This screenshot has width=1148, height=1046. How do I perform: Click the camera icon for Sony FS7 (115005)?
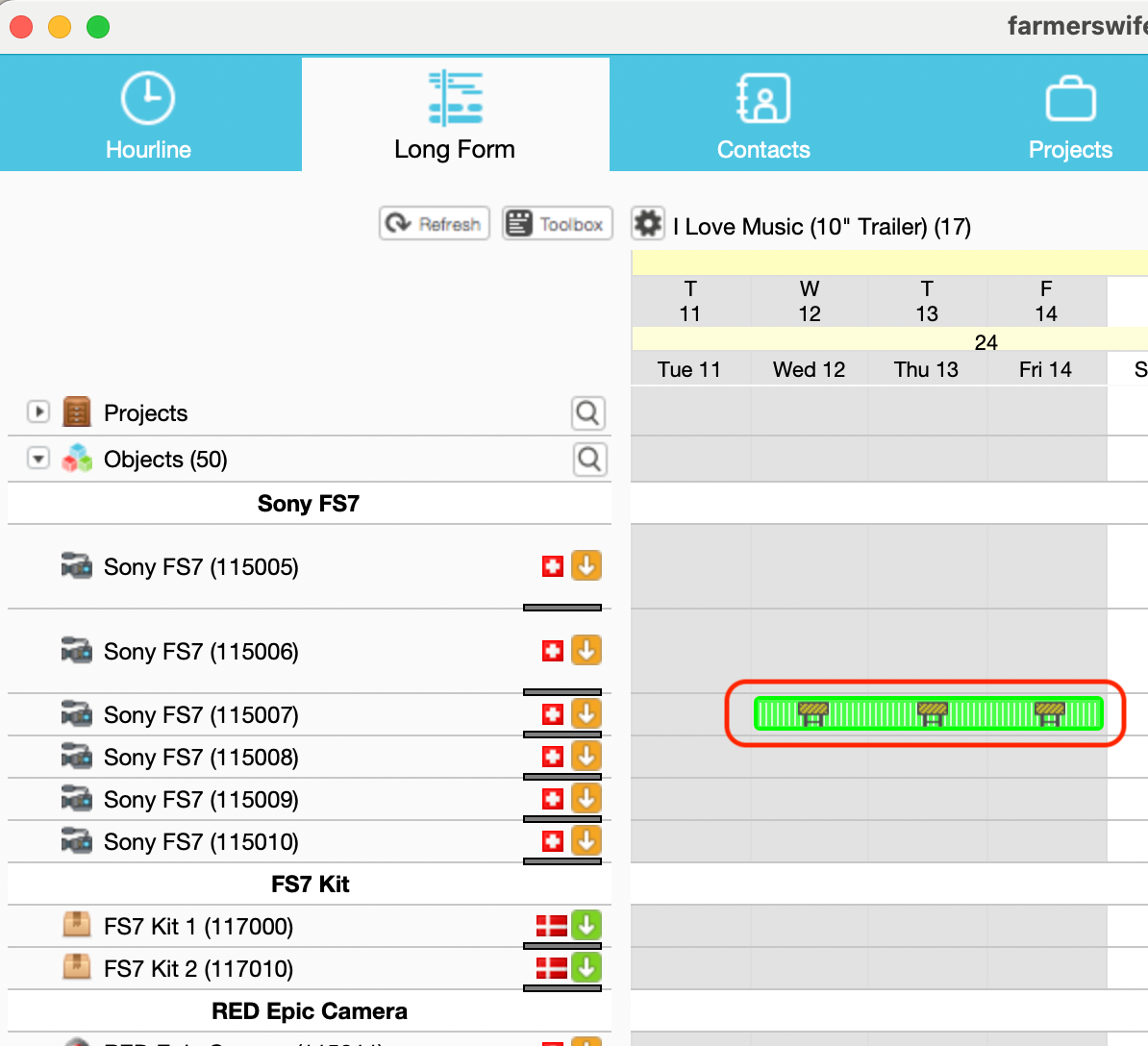pos(76,566)
